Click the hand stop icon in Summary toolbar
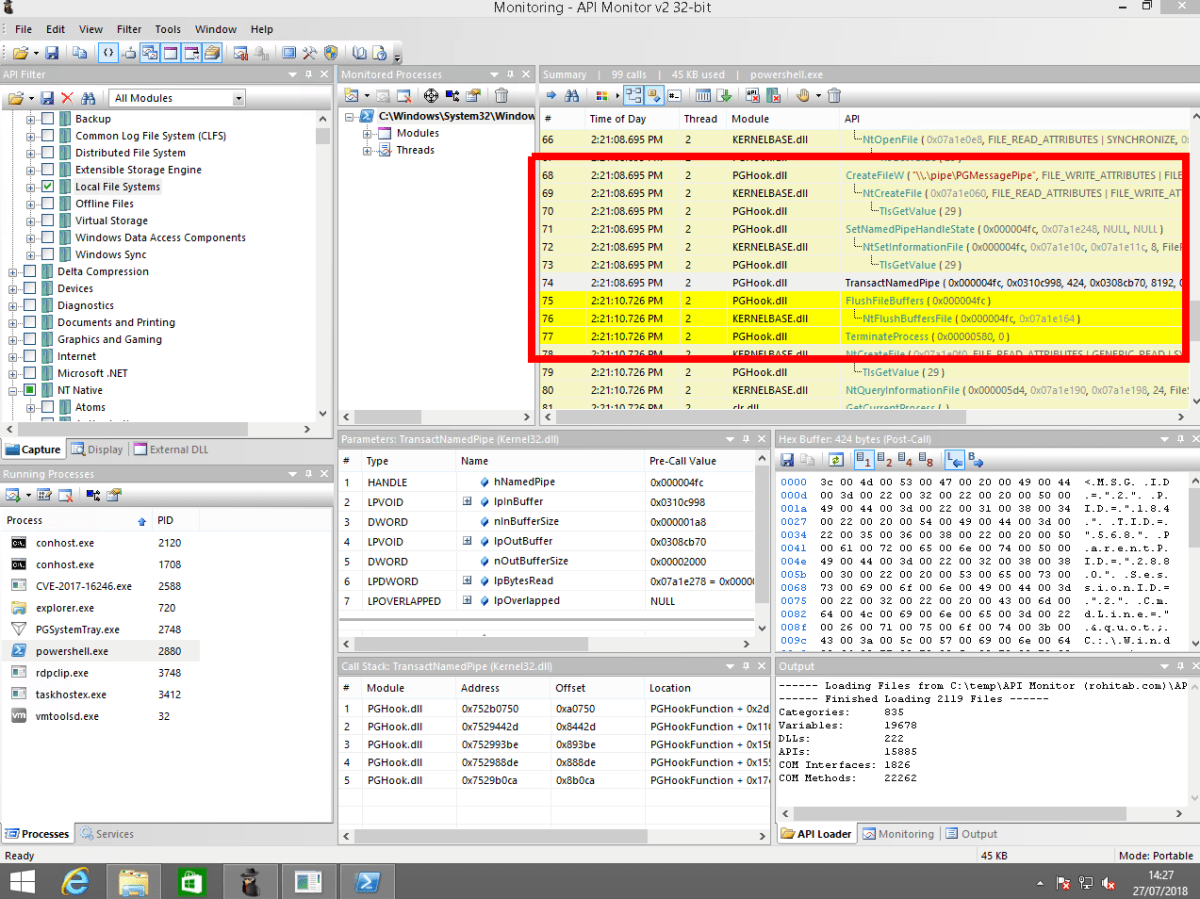Image resolution: width=1200 pixels, height=899 pixels. pos(802,96)
